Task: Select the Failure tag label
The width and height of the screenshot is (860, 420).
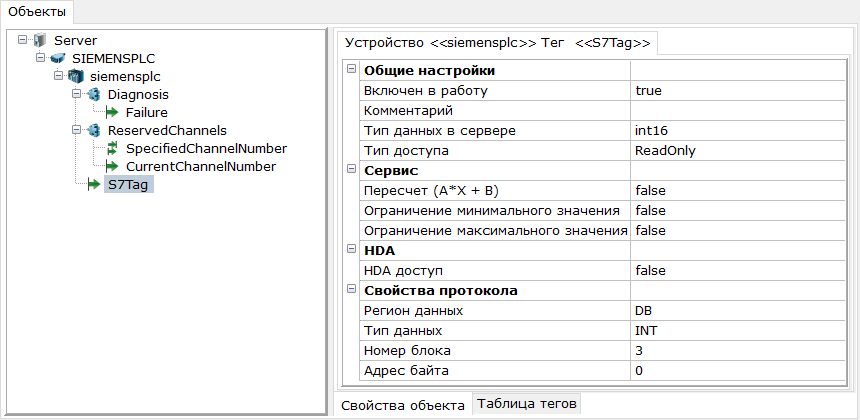Action: pos(146,113)
